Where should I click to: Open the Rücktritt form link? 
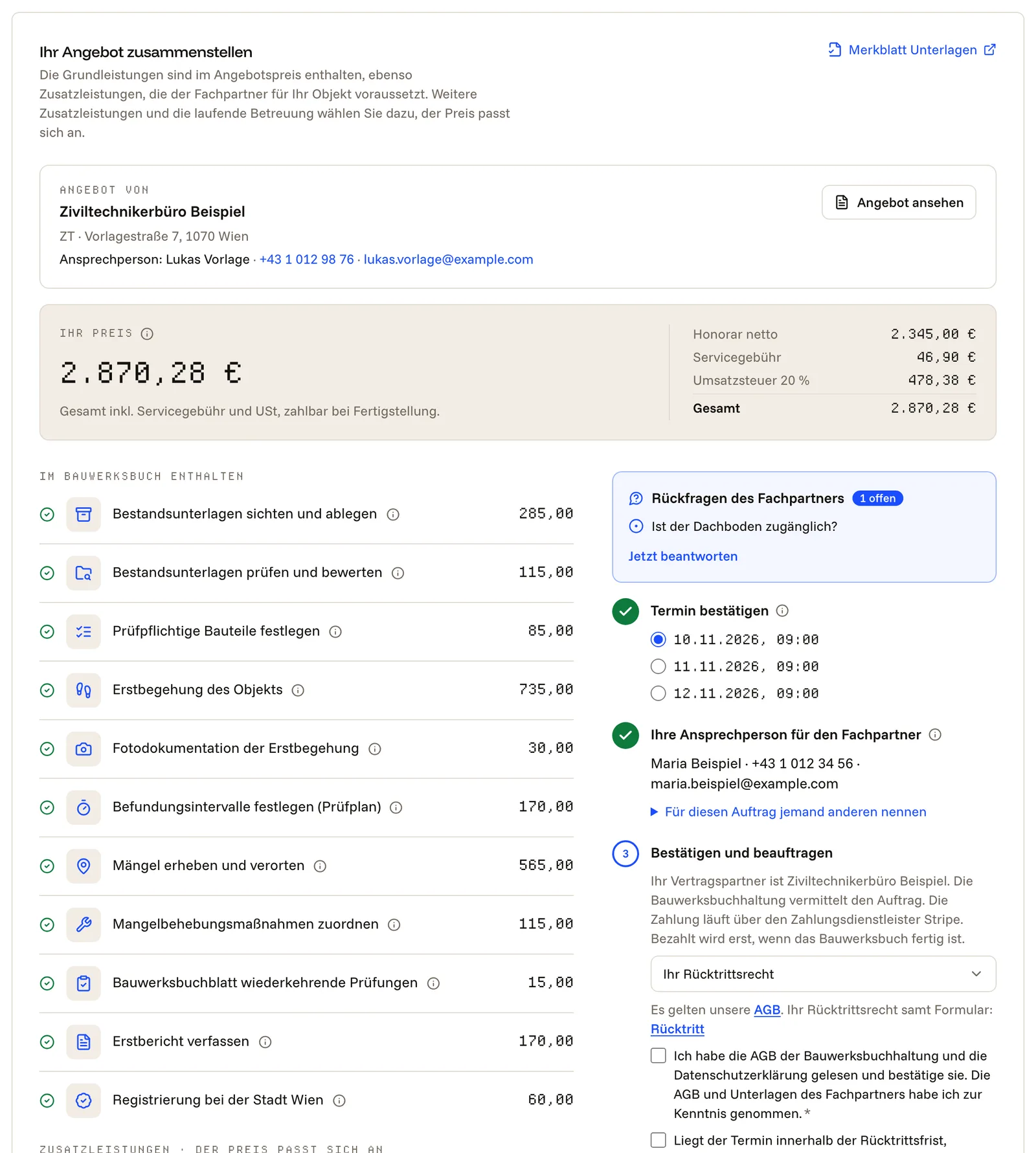click(677, 1029)
